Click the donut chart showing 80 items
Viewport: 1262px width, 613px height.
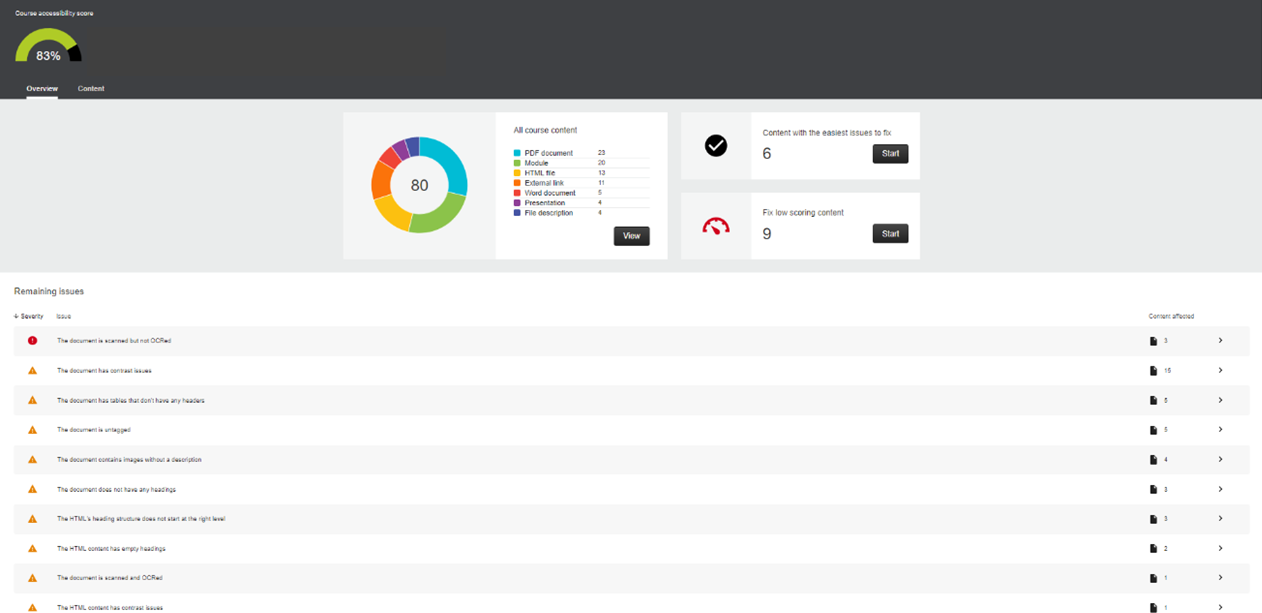tap(419, 185)
